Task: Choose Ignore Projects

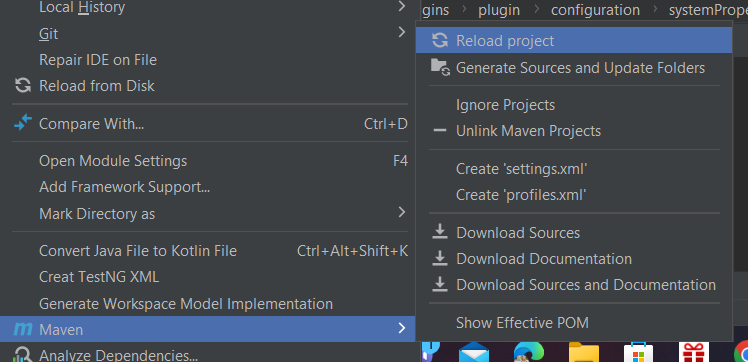Action: [574, 104]
